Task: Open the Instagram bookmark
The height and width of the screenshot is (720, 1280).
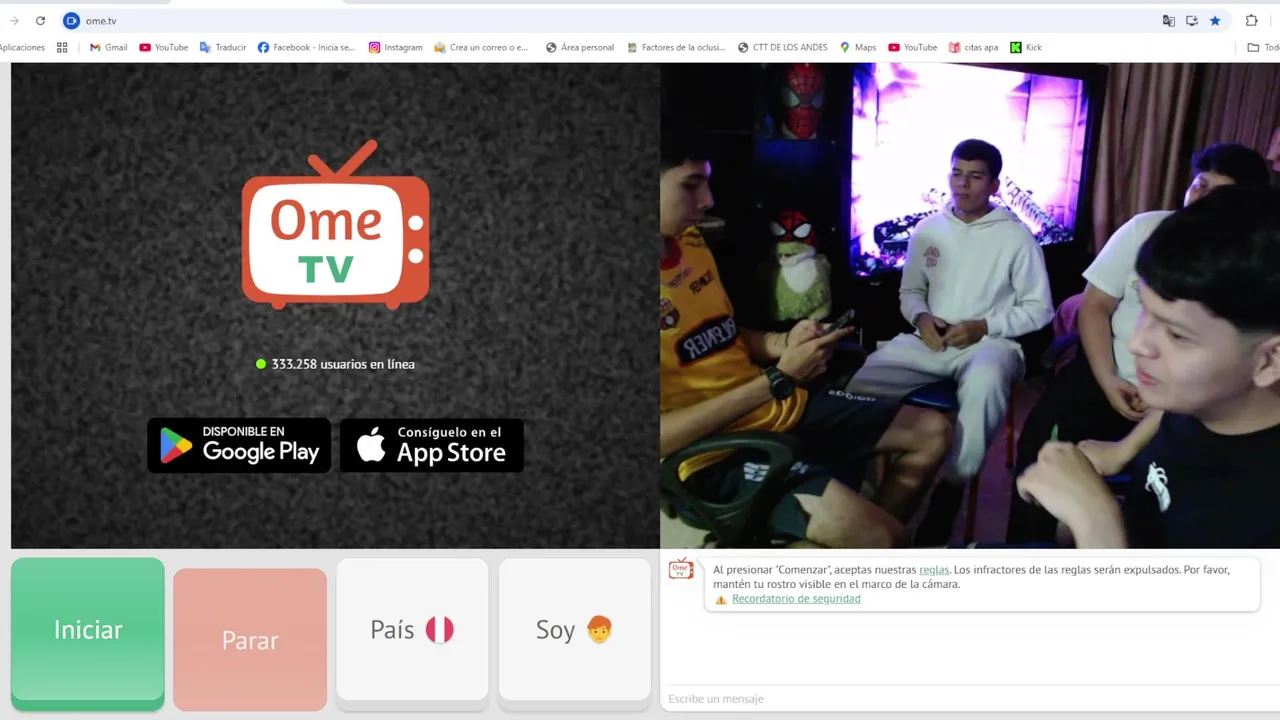Action: [x=396, y=47]
